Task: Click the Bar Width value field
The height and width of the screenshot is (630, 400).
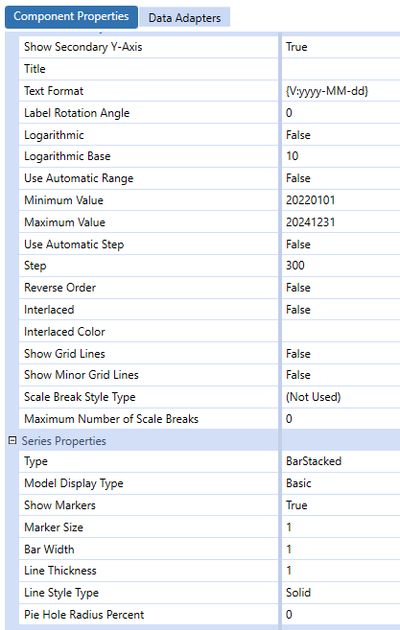Action: click(341, 549)
